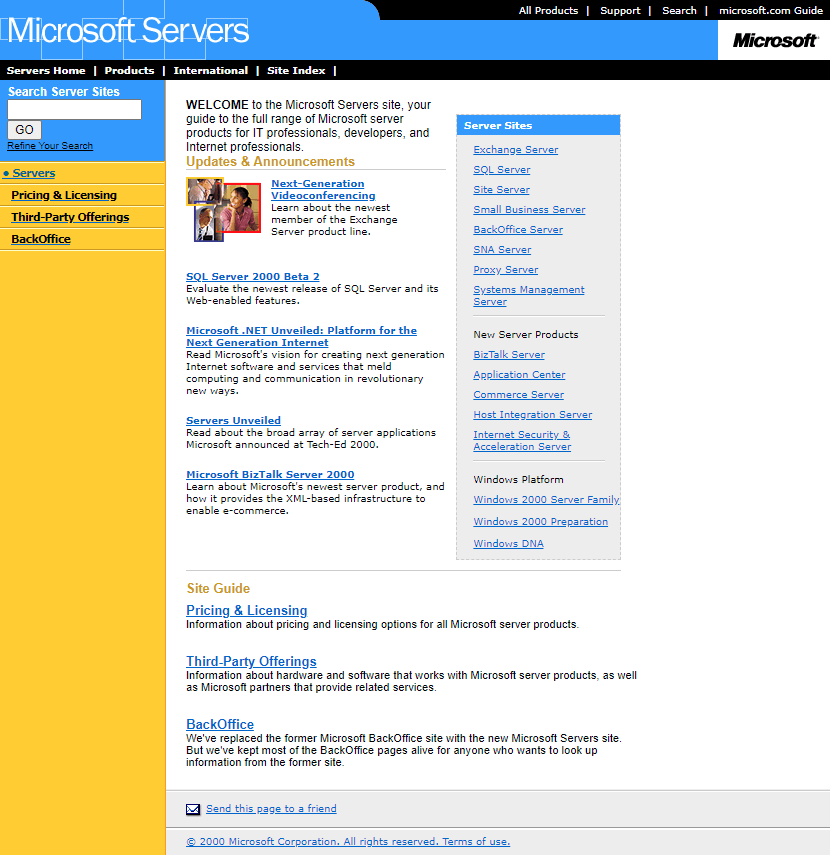This screenshot has width=830, height=855.
Task: Open the Servers Unveiled link
Action: click(233, 420)
